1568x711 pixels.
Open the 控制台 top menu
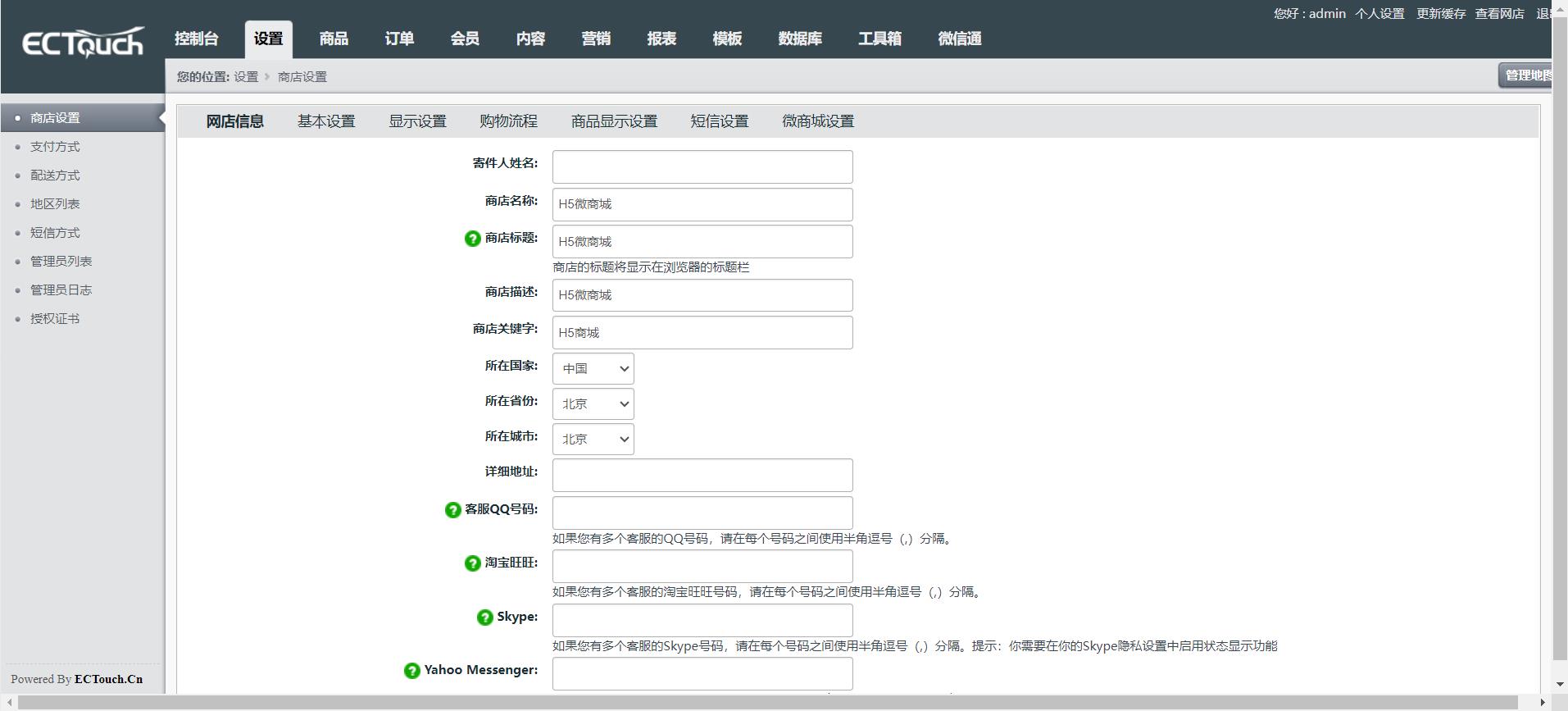coord(197,39)
